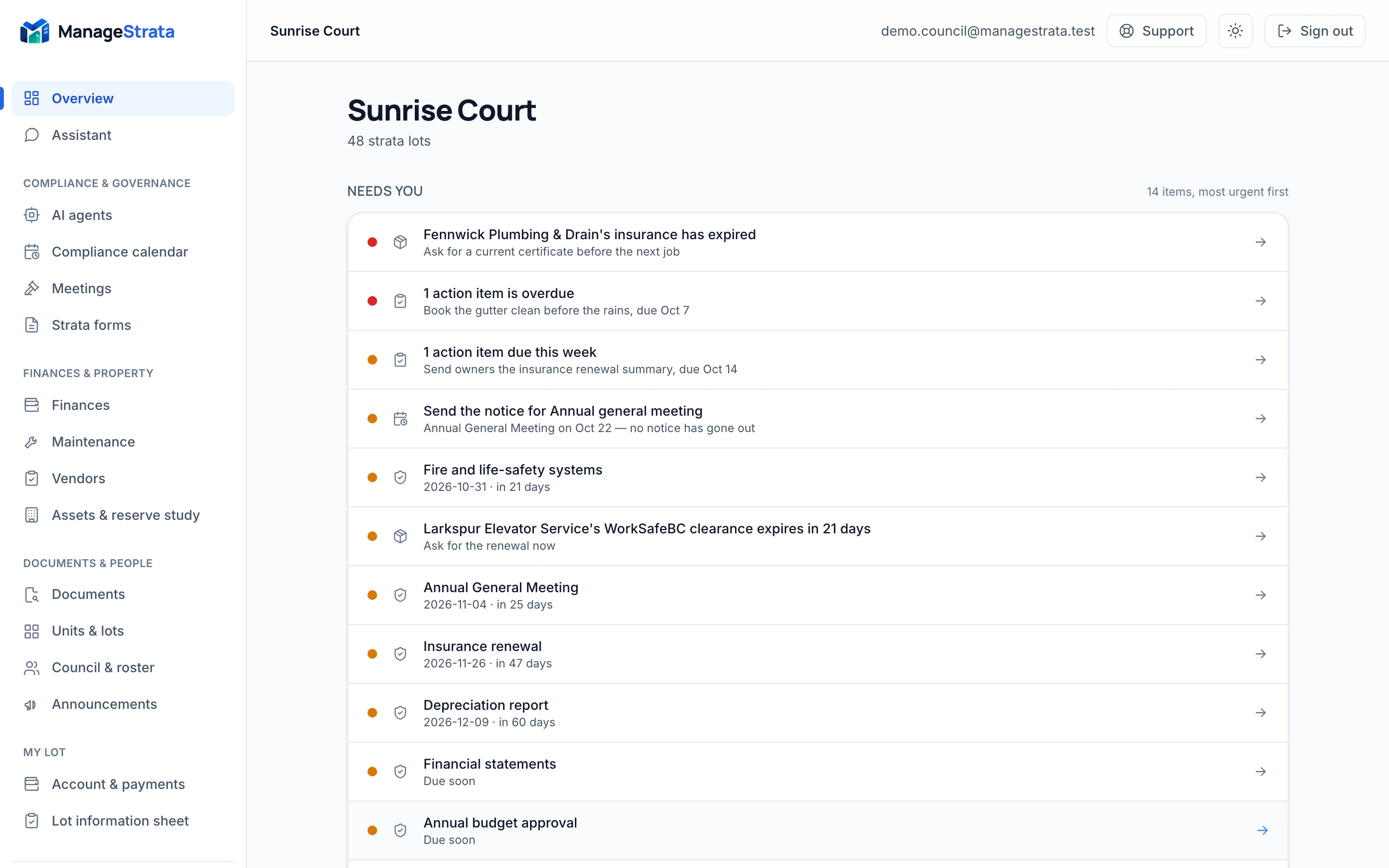Open Announcements megaphone icon
Screen dimensions: 1389x868
coord(31,705)
